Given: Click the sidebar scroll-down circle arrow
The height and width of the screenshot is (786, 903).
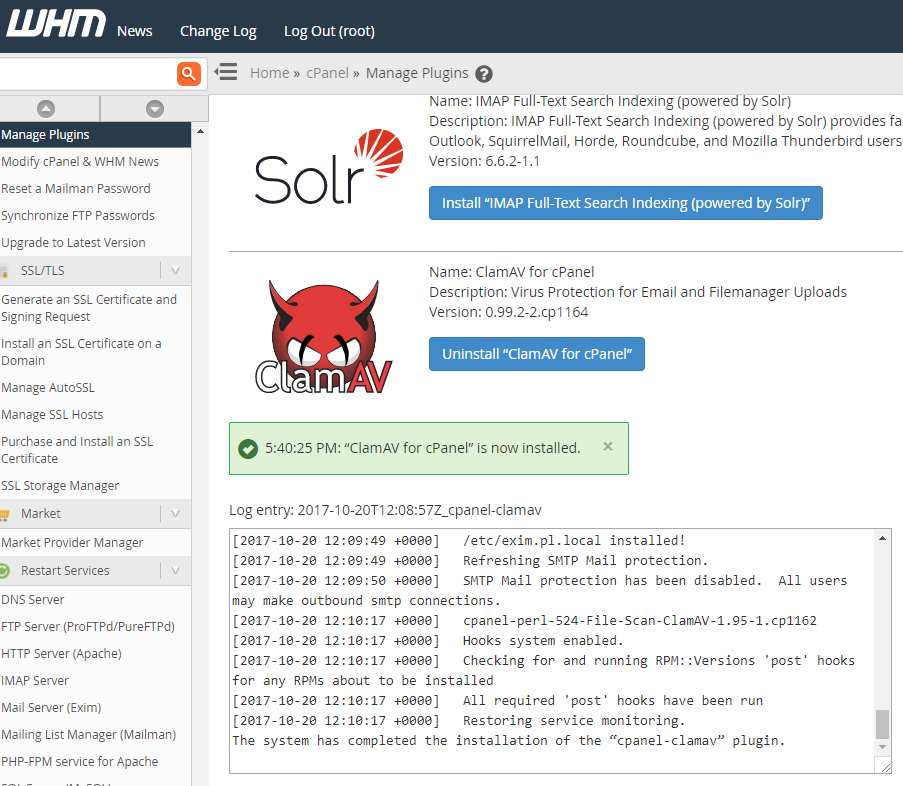Looking at the screenshot, I should point(155,109).
